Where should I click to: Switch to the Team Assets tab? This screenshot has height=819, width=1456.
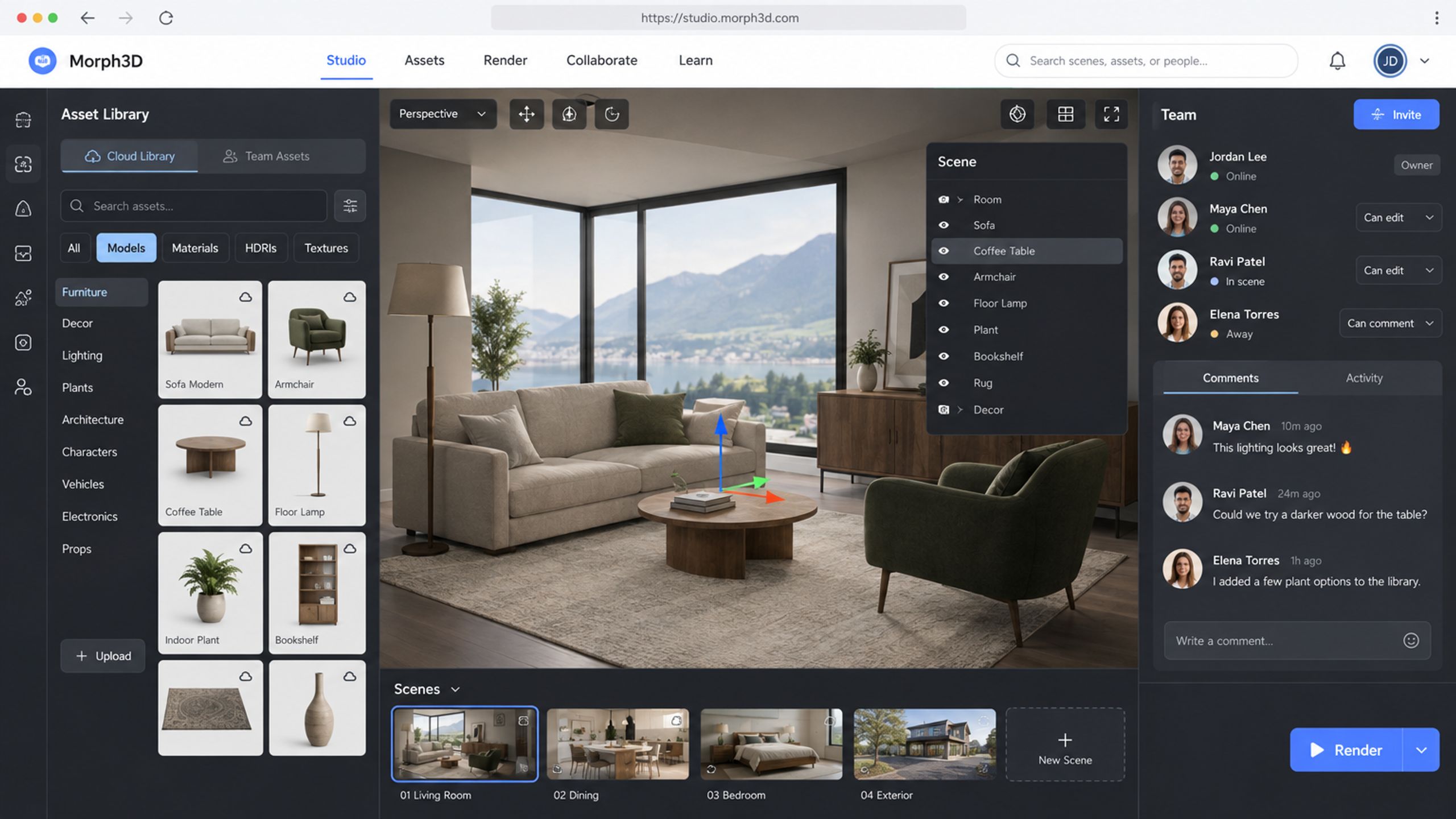pyautogui.click(x=266, y=156)
